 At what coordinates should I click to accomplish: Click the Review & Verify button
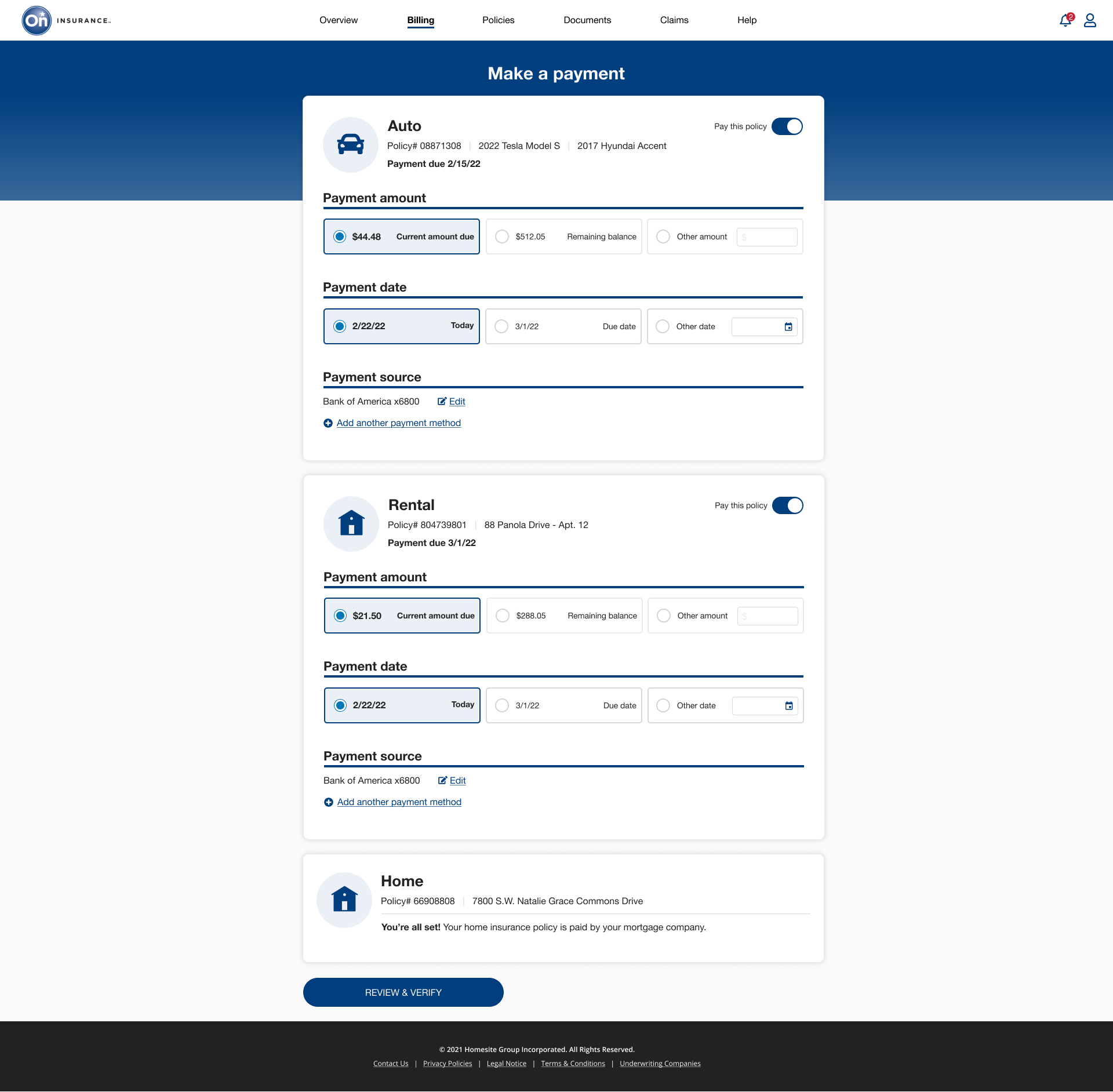(x=403, y=992)
